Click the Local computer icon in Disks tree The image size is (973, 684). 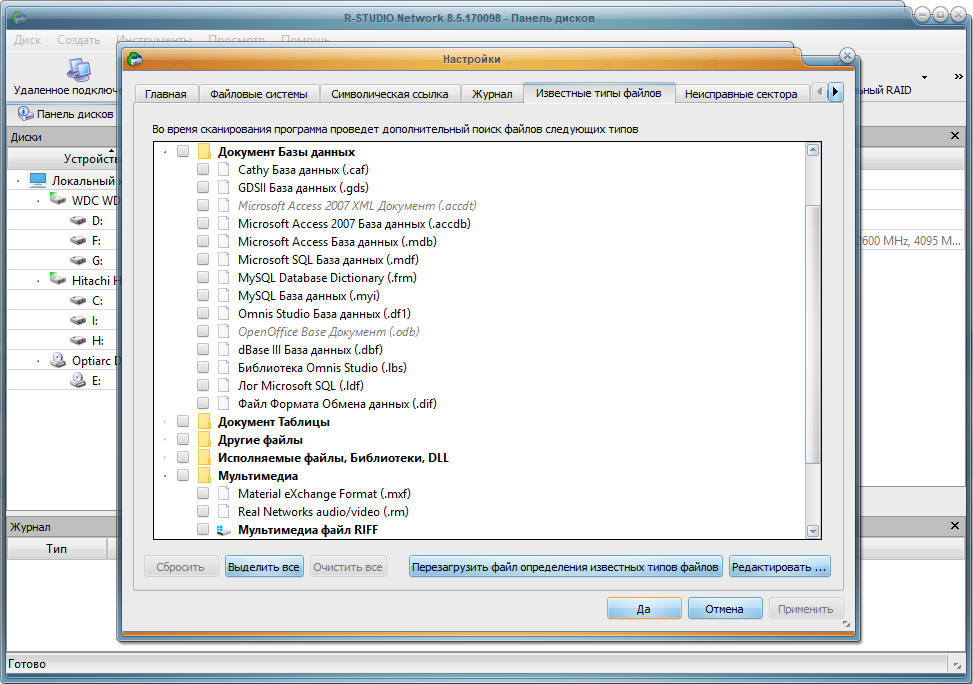click(38, 180)
